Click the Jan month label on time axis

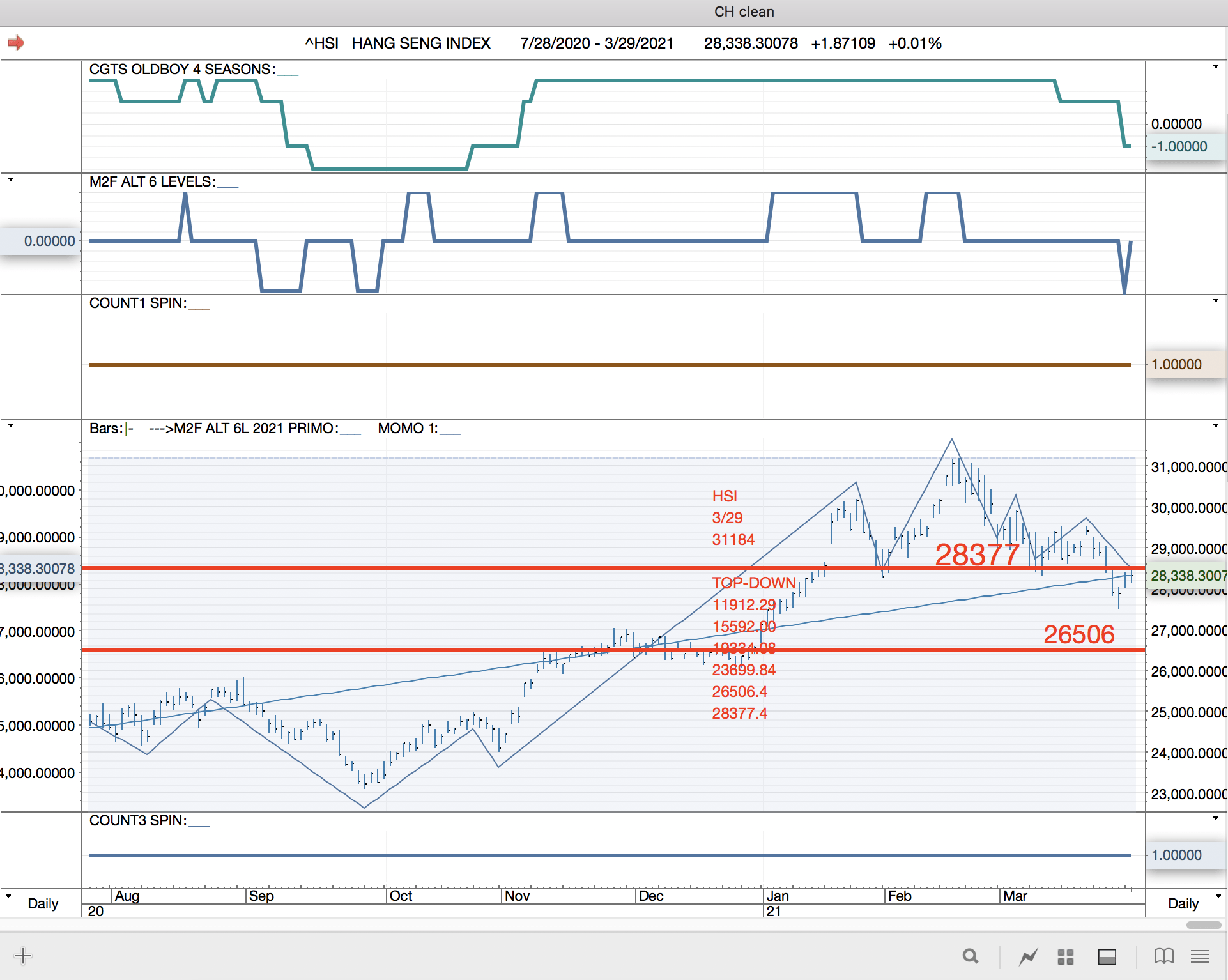coord(778,896)
